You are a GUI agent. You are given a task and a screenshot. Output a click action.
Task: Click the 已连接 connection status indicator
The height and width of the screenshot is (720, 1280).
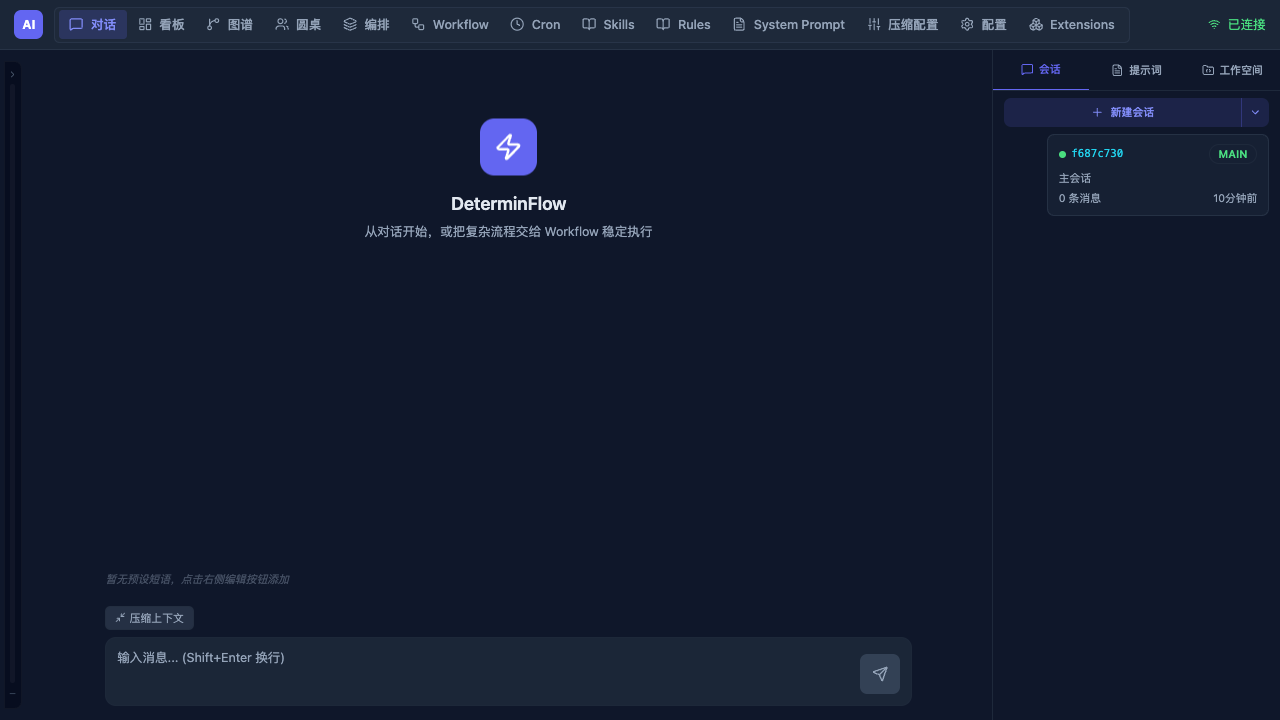click(1237, 25)
